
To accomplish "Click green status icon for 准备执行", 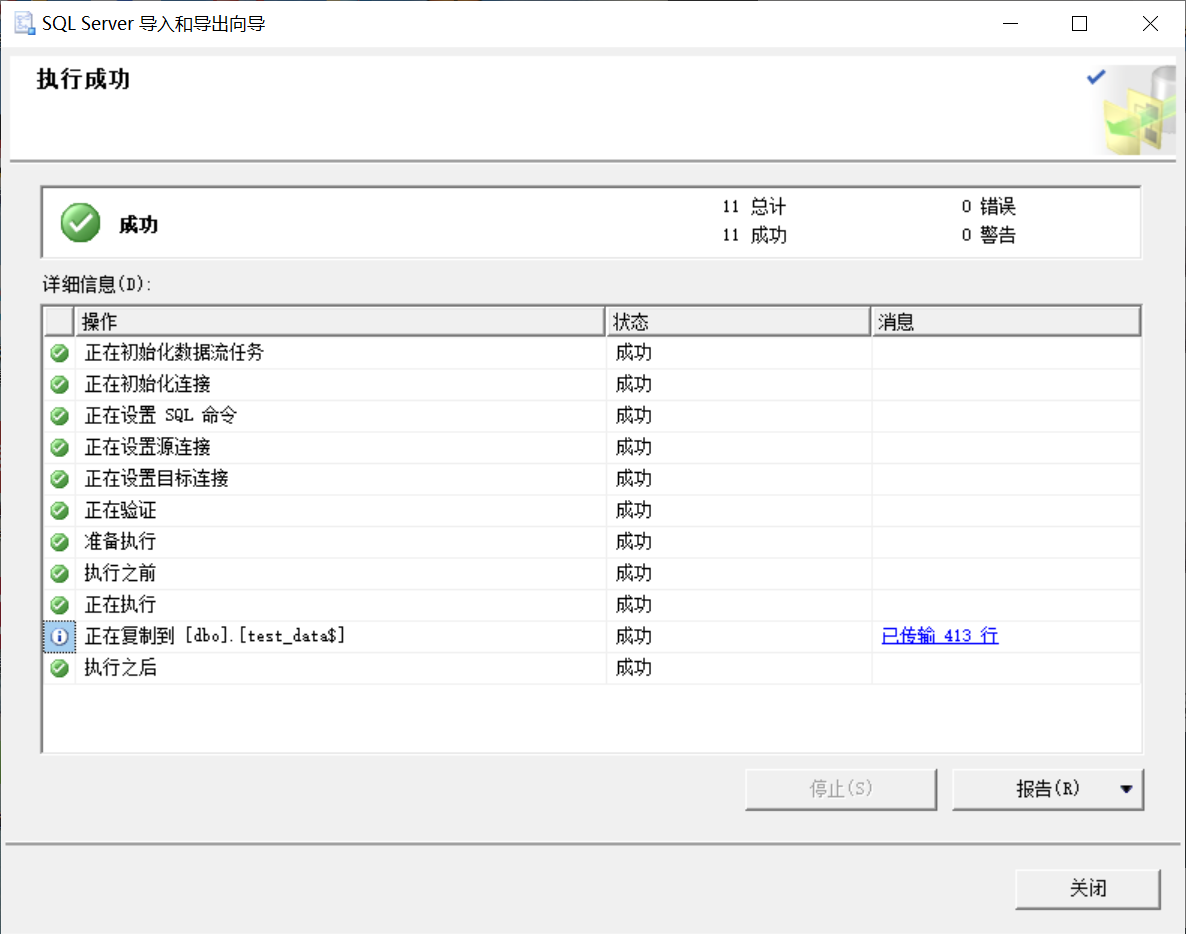I will [x=60, y=542].
